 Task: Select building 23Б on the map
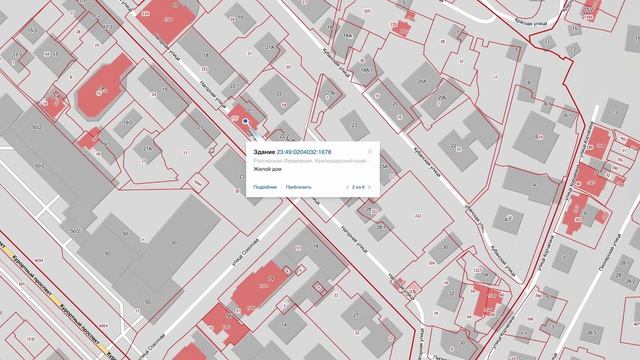click(x=331, y=93)
